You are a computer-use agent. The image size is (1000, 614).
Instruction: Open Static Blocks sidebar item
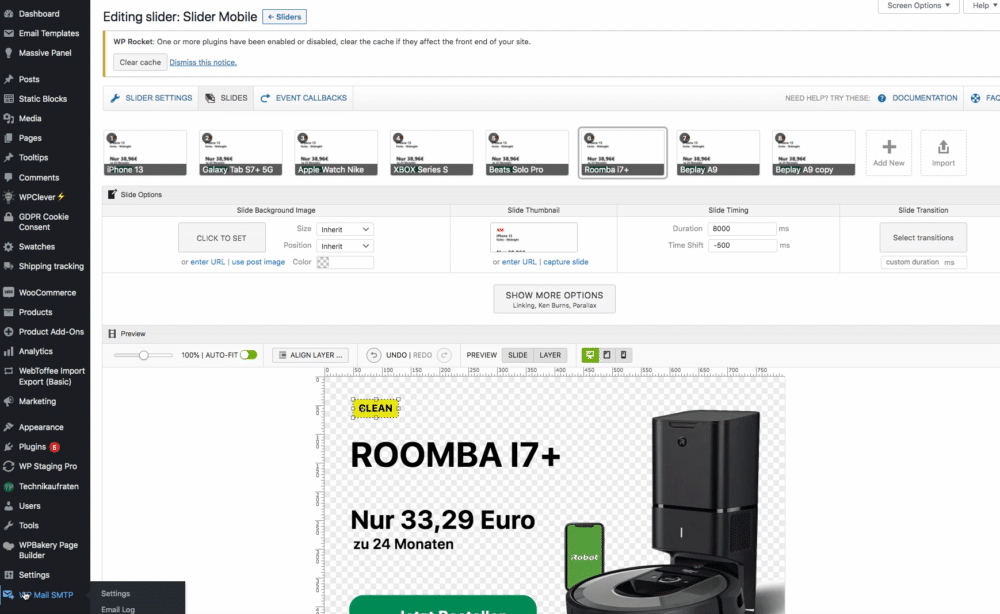point(45,99)
